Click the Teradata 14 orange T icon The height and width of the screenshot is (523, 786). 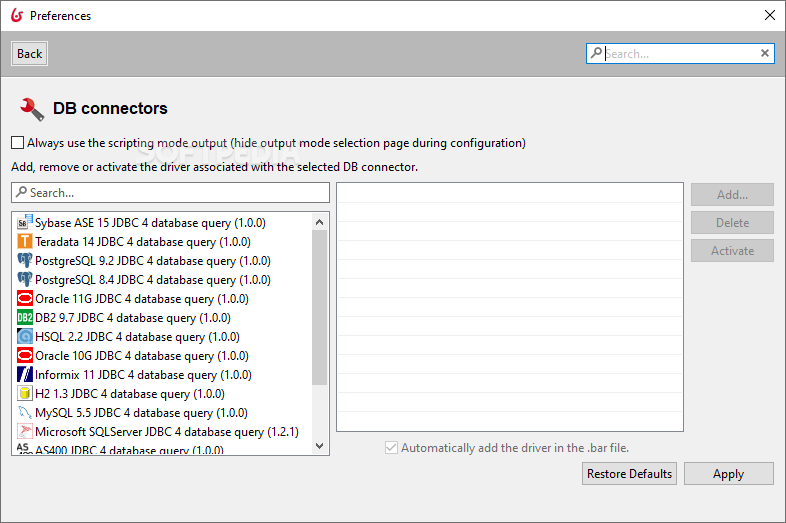click(25, 241)
